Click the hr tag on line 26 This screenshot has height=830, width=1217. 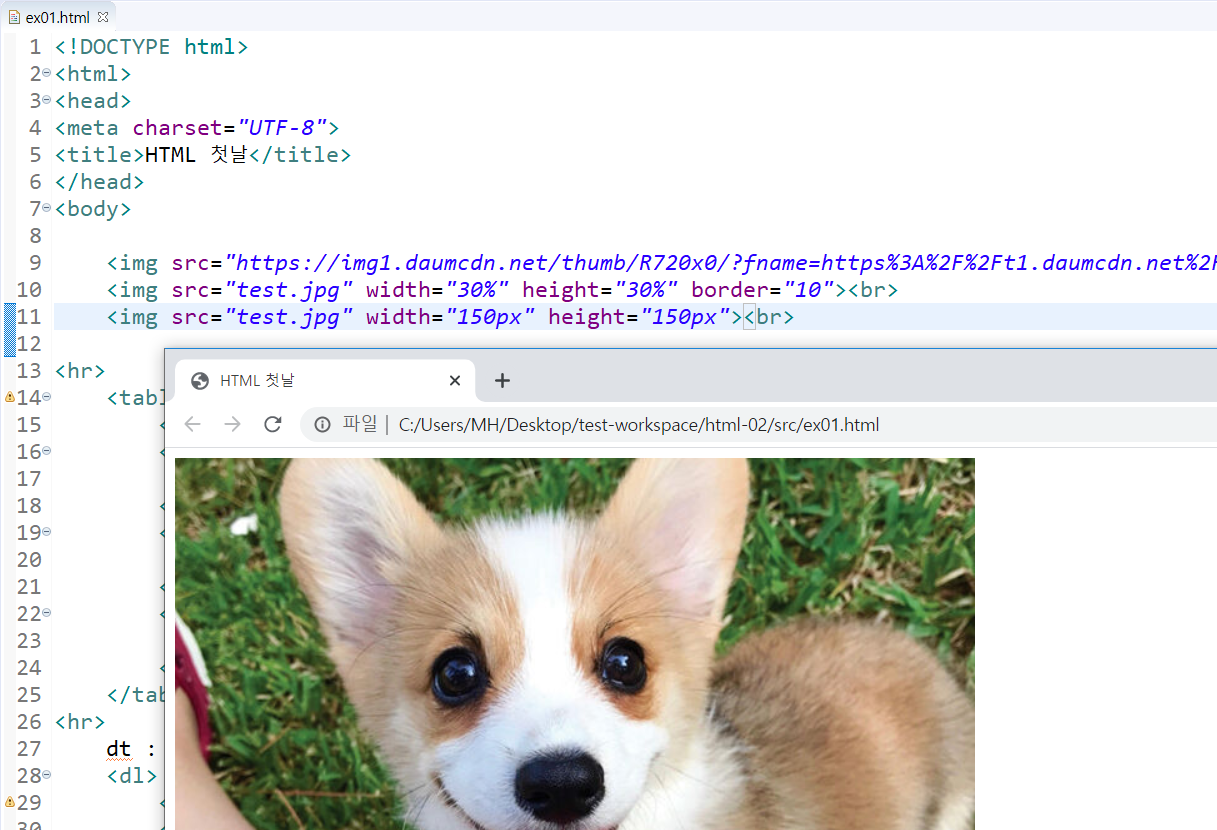(80, 721)
